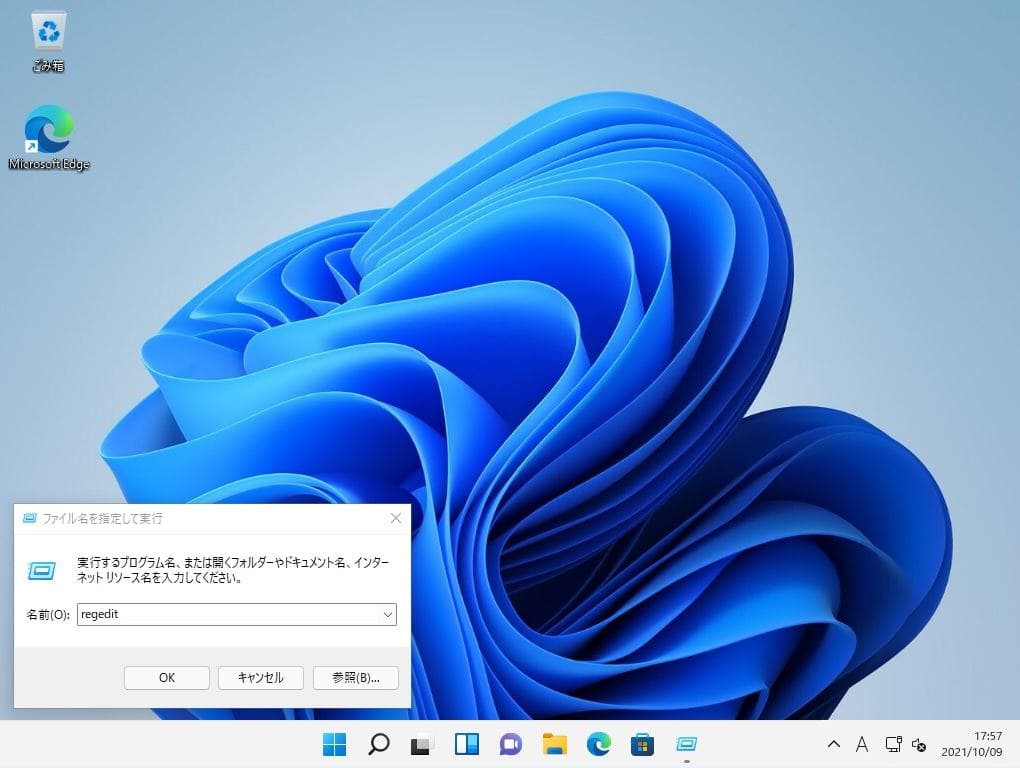Expand the 名前 combo box dropdown arrow
Viewport: 1020px width, 768px height.
388,615
